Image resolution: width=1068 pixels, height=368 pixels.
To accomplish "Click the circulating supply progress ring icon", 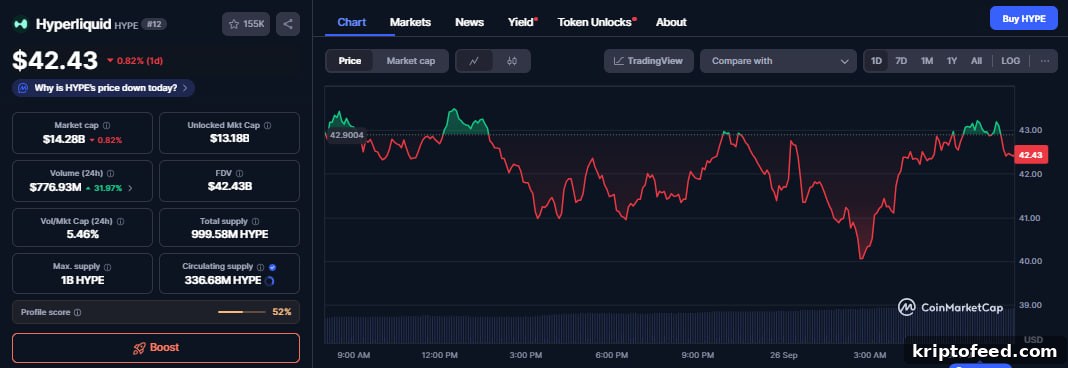I will [269, 281].
